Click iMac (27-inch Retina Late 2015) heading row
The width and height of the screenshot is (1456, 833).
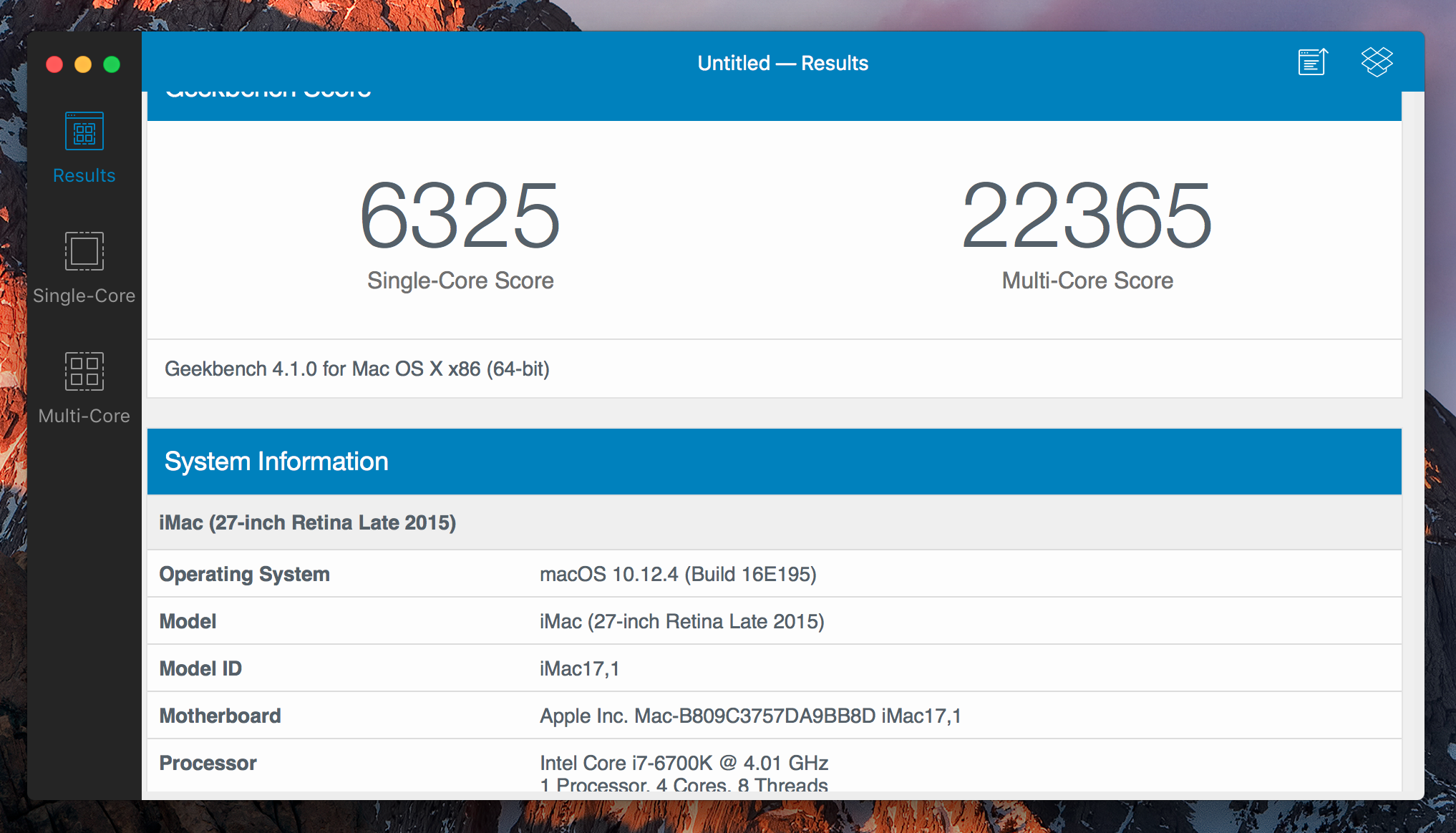point(774,522)
